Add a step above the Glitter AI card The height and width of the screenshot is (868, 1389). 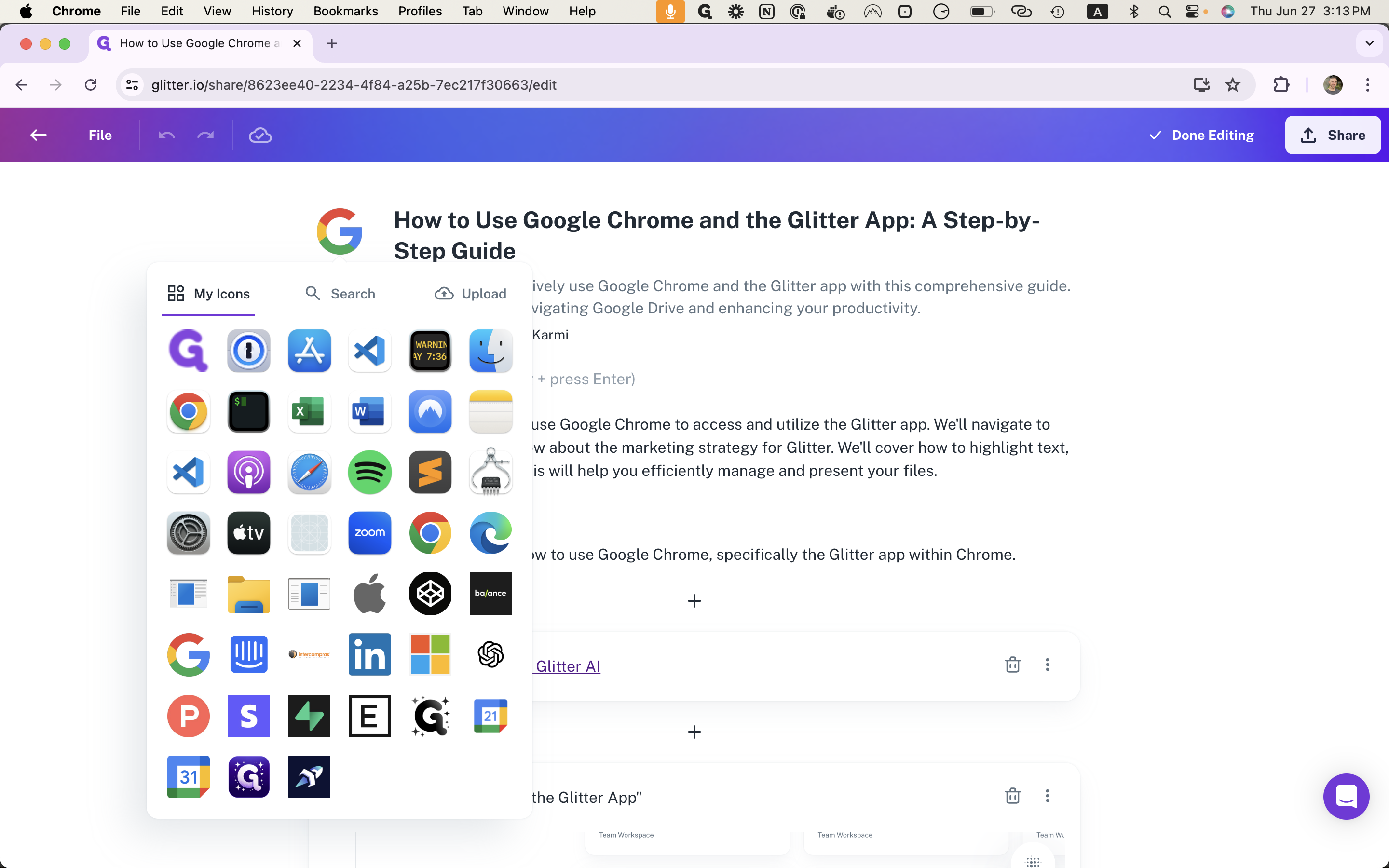pos(694,600)
